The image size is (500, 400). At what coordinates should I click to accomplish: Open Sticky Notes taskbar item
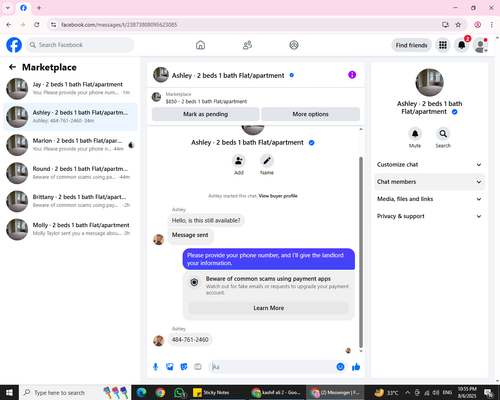(217, 393)
